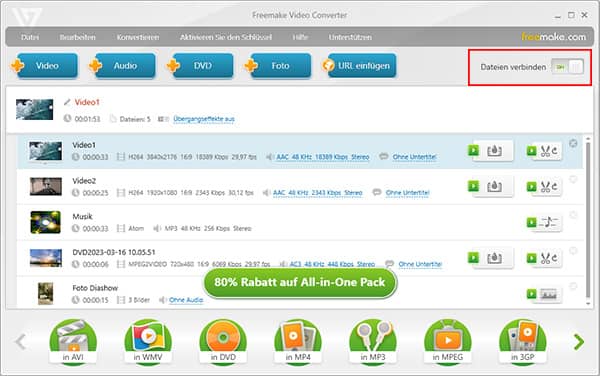
Task: Click the Foto Diashow file name
Action: click(95, 288)
